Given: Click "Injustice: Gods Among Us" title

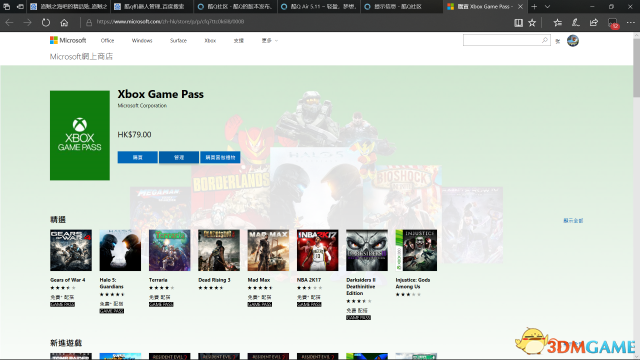Looking at the screenshot, I should 413,283.
